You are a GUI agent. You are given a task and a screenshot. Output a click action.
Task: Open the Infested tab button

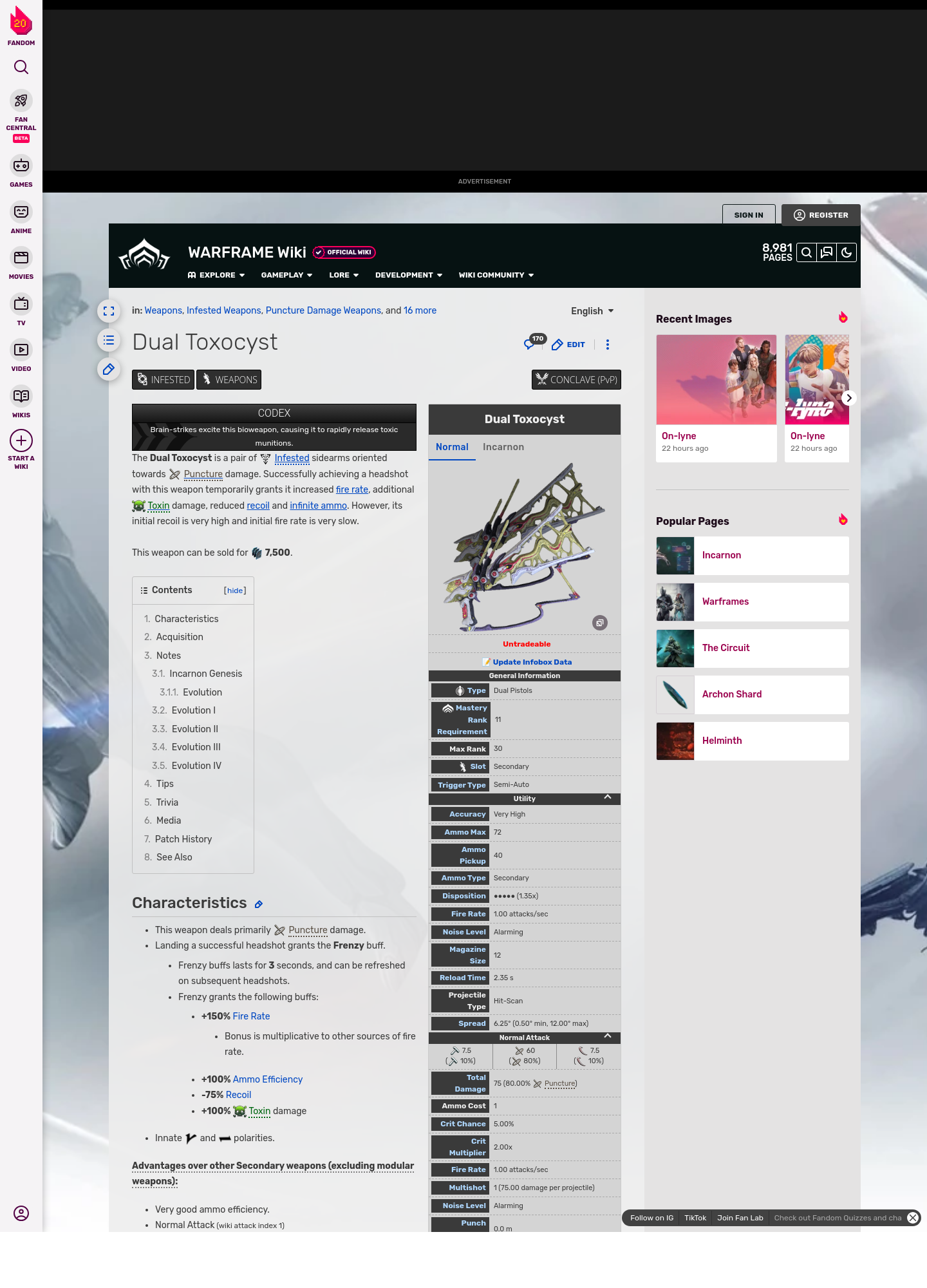click(163, 380)
